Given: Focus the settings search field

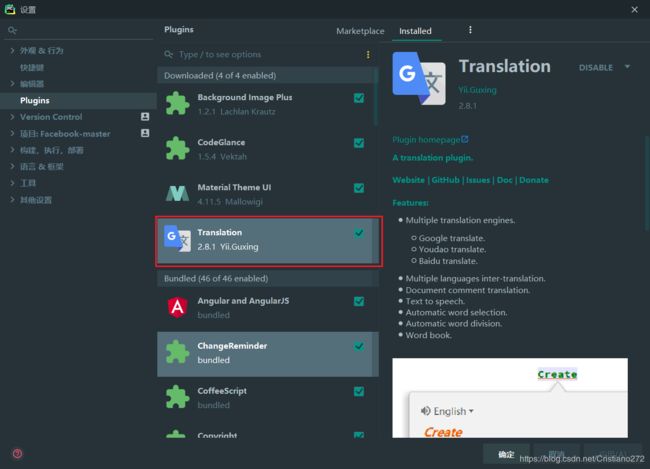Looking at the screenshot, I should tap(79, 30).
